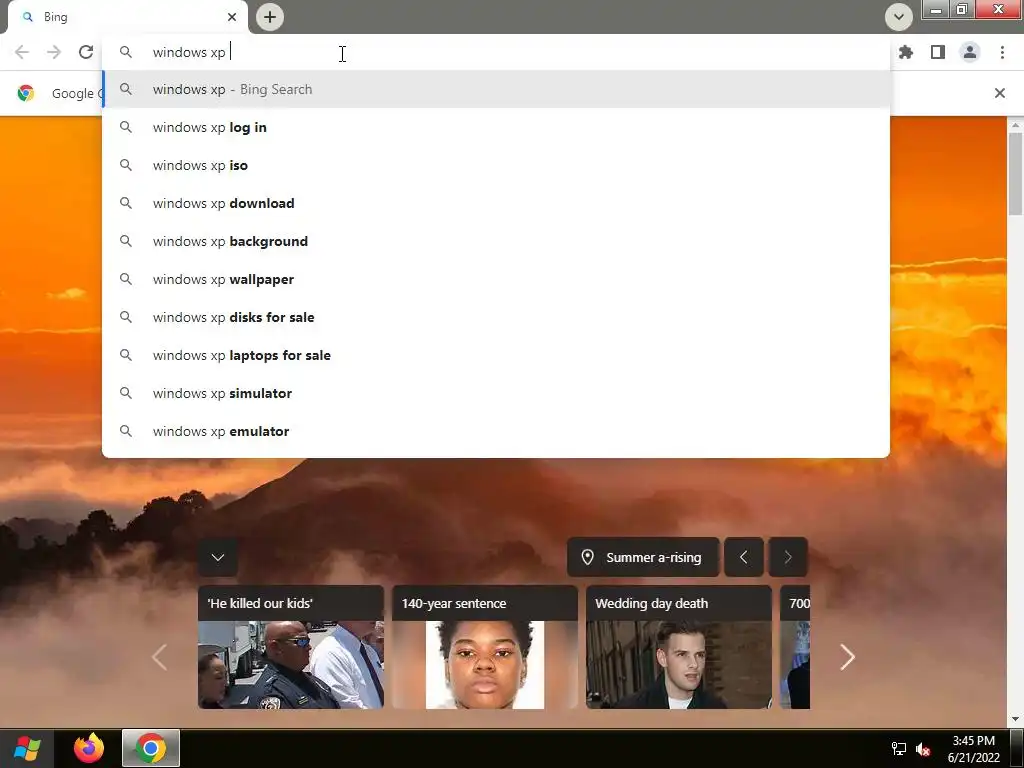This screenshot has height=768, width=1024.
Task: Choose the 'windows xp background' suggestion
Action: [496, 241]
